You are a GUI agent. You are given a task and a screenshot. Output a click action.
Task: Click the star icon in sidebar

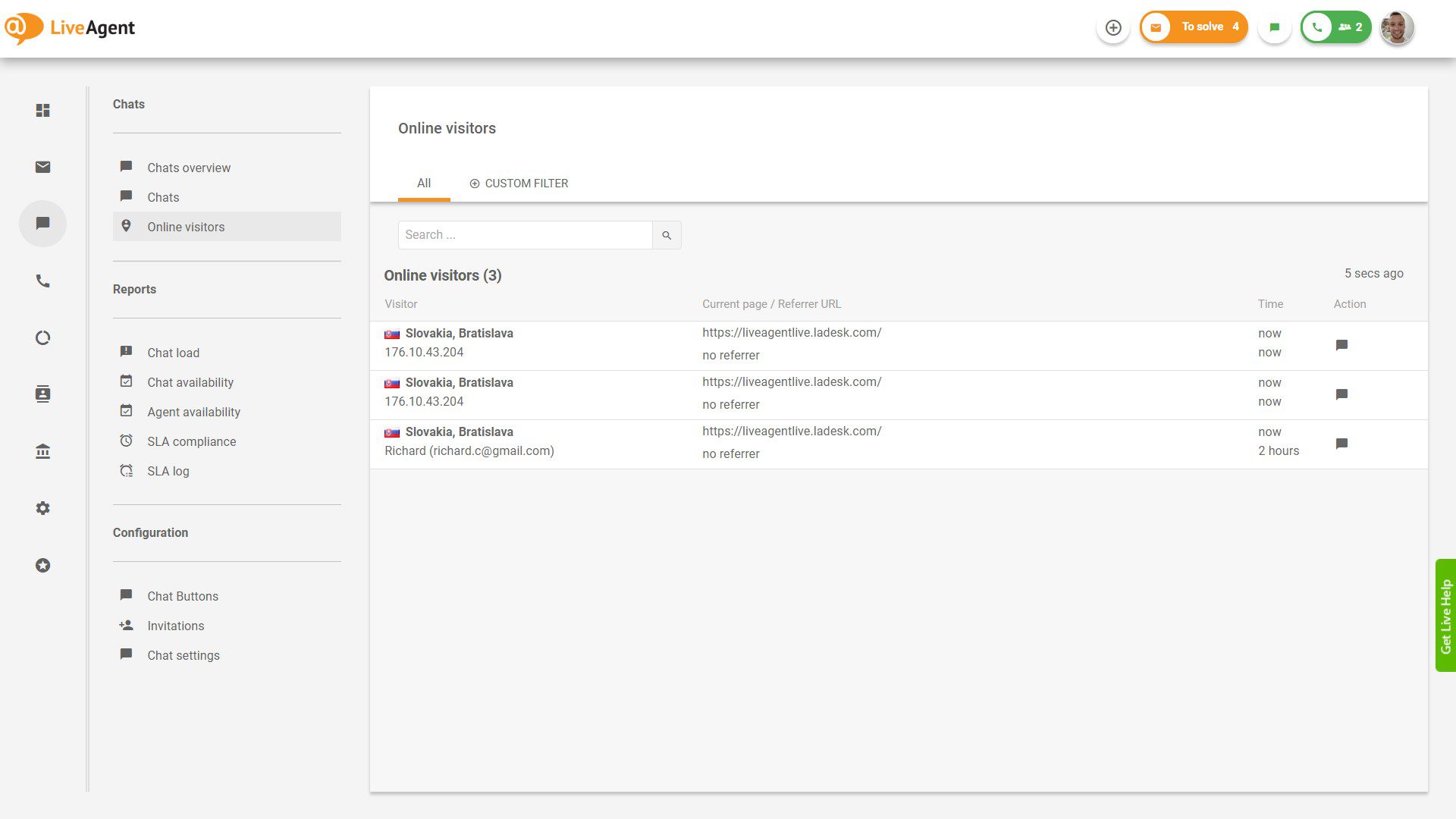(x=42, y=565)
